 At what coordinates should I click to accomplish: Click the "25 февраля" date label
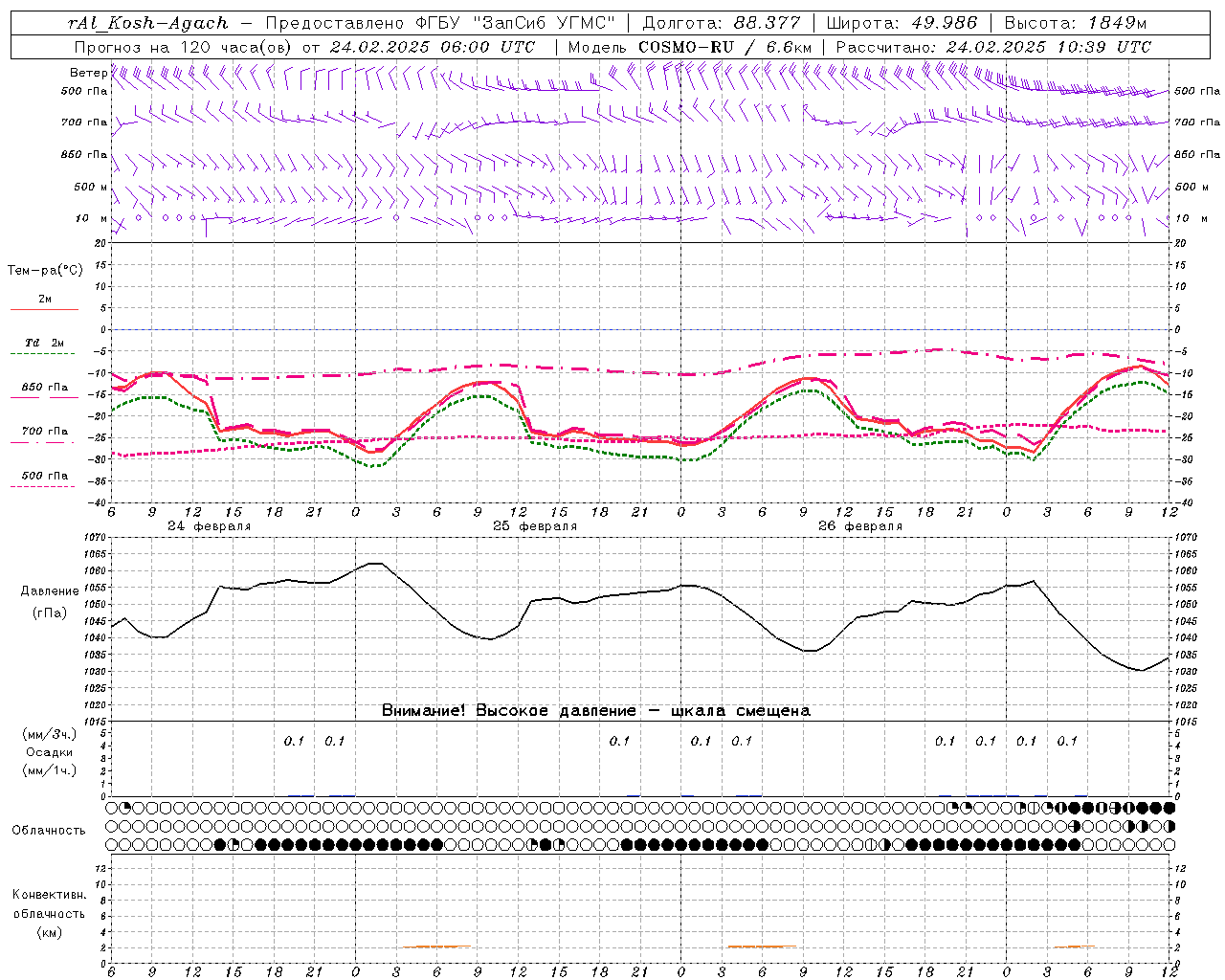click(535, 526)
